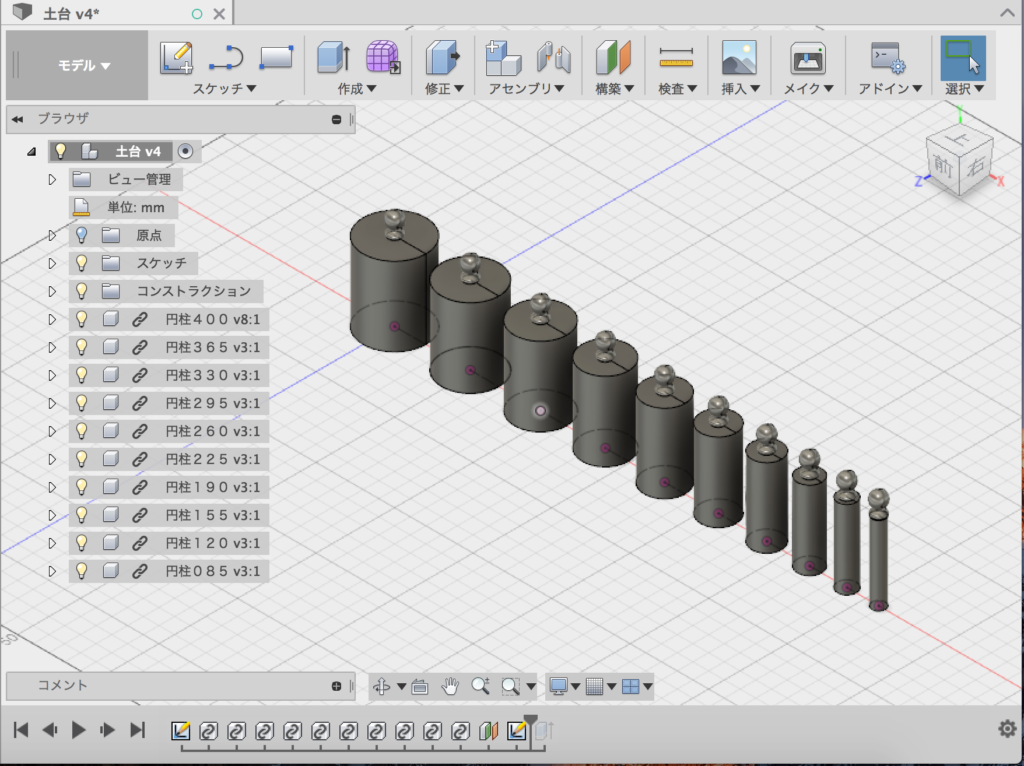This screenshot has width=1024, height=766.
Task: Open the スケッチ menu
Action: (224, 88)
